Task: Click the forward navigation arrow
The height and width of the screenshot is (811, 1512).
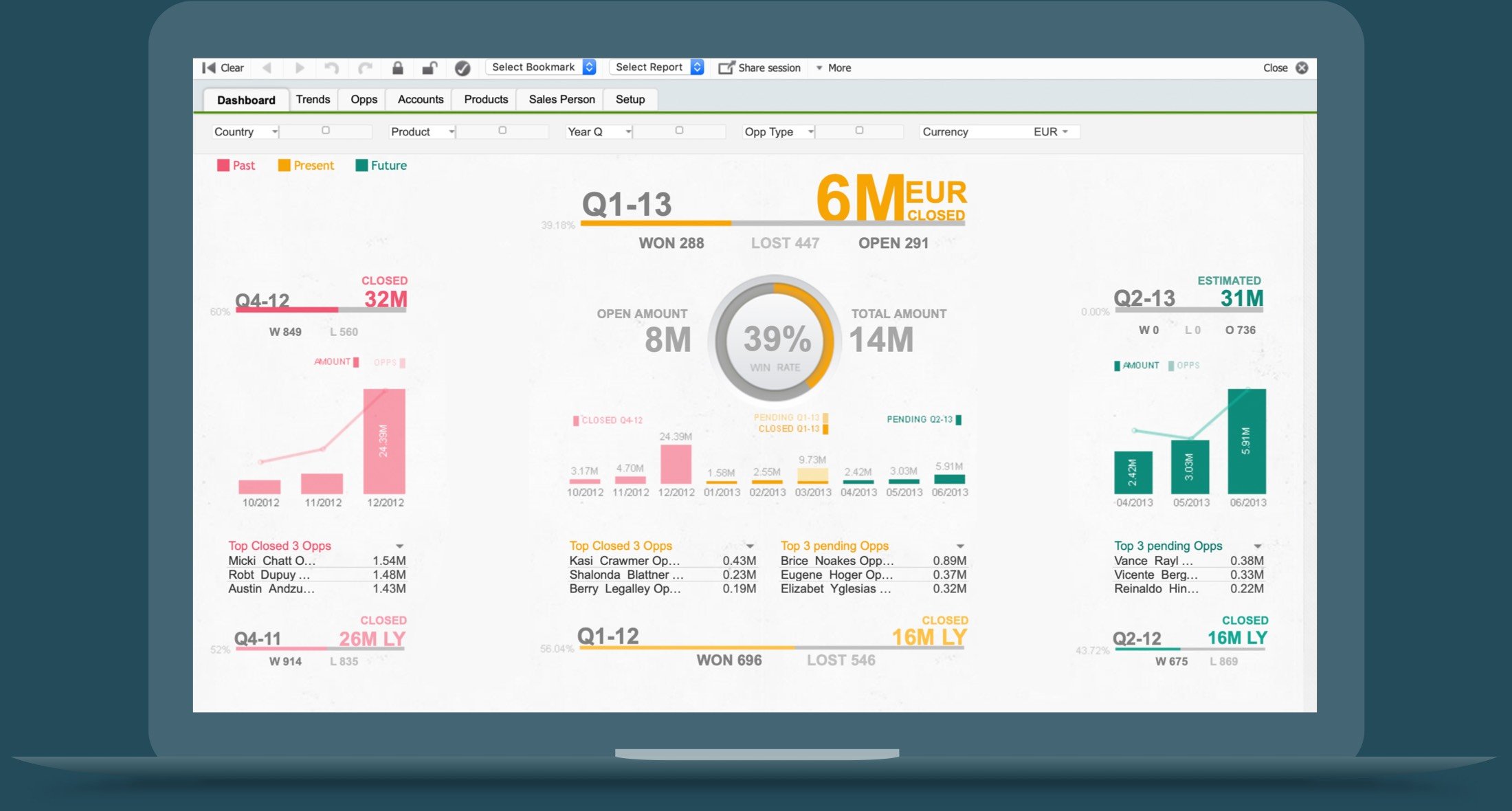Action: click(299, 67)
